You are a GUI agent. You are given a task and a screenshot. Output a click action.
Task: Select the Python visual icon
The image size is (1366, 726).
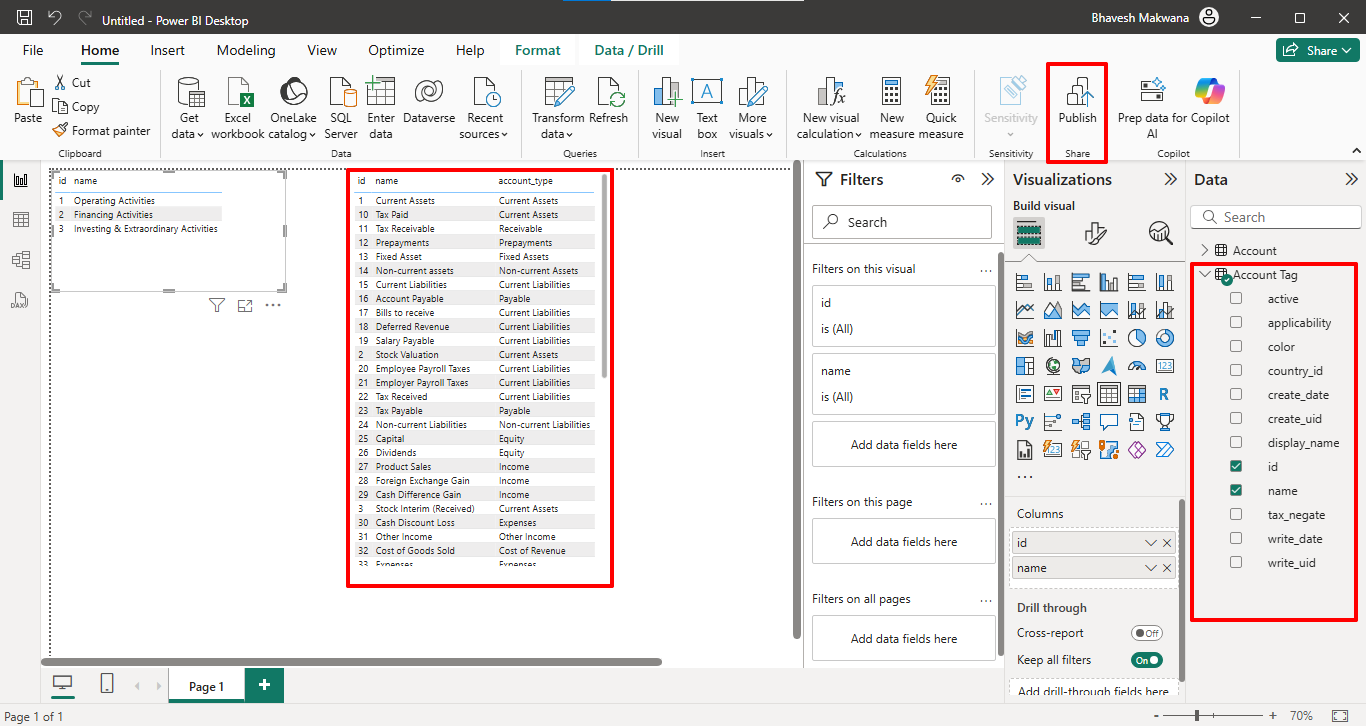click(1025, 422)
